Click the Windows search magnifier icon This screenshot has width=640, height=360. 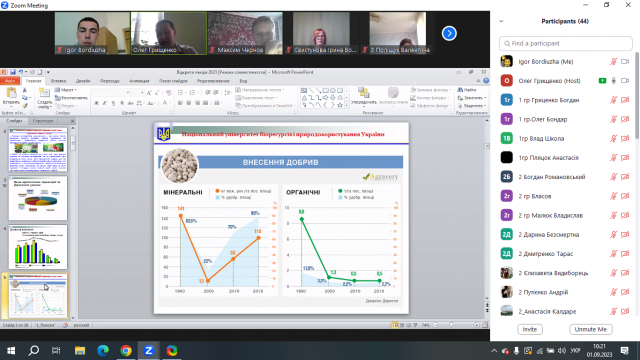pos(34,350)
